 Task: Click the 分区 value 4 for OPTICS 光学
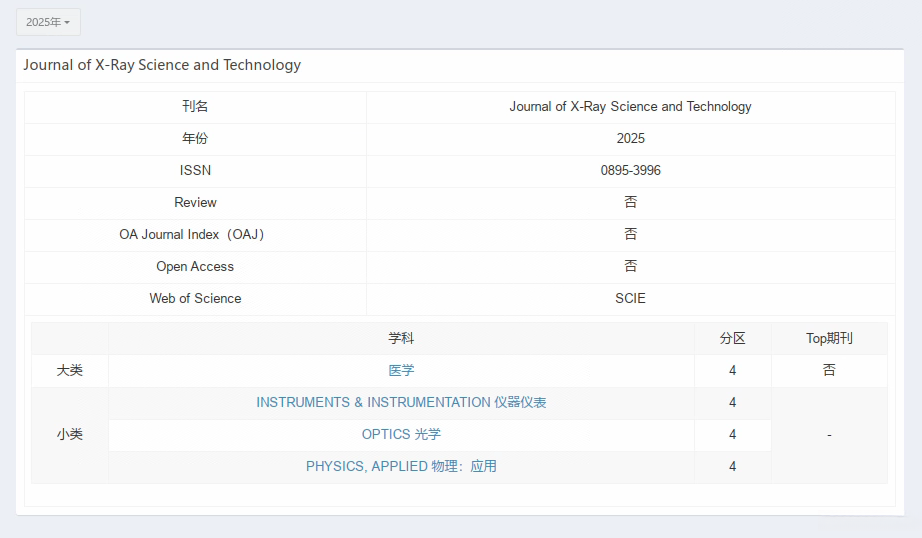click(733, 435)
